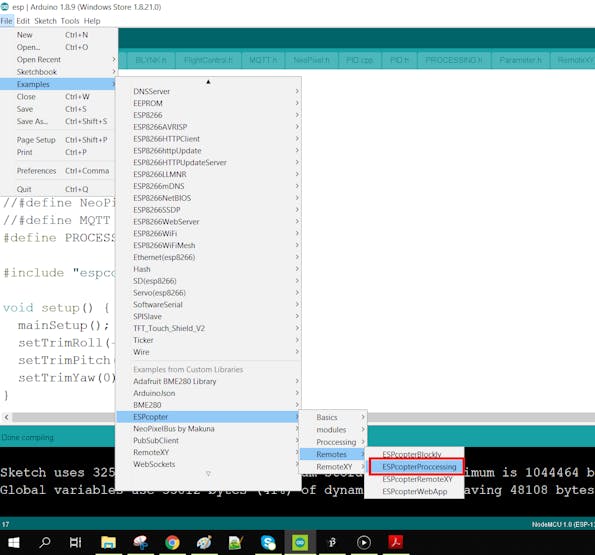This screenshot has width=595, height=555.
Task: Expand EEPROM submenu arrow
Action: click(x=297, y=103)
